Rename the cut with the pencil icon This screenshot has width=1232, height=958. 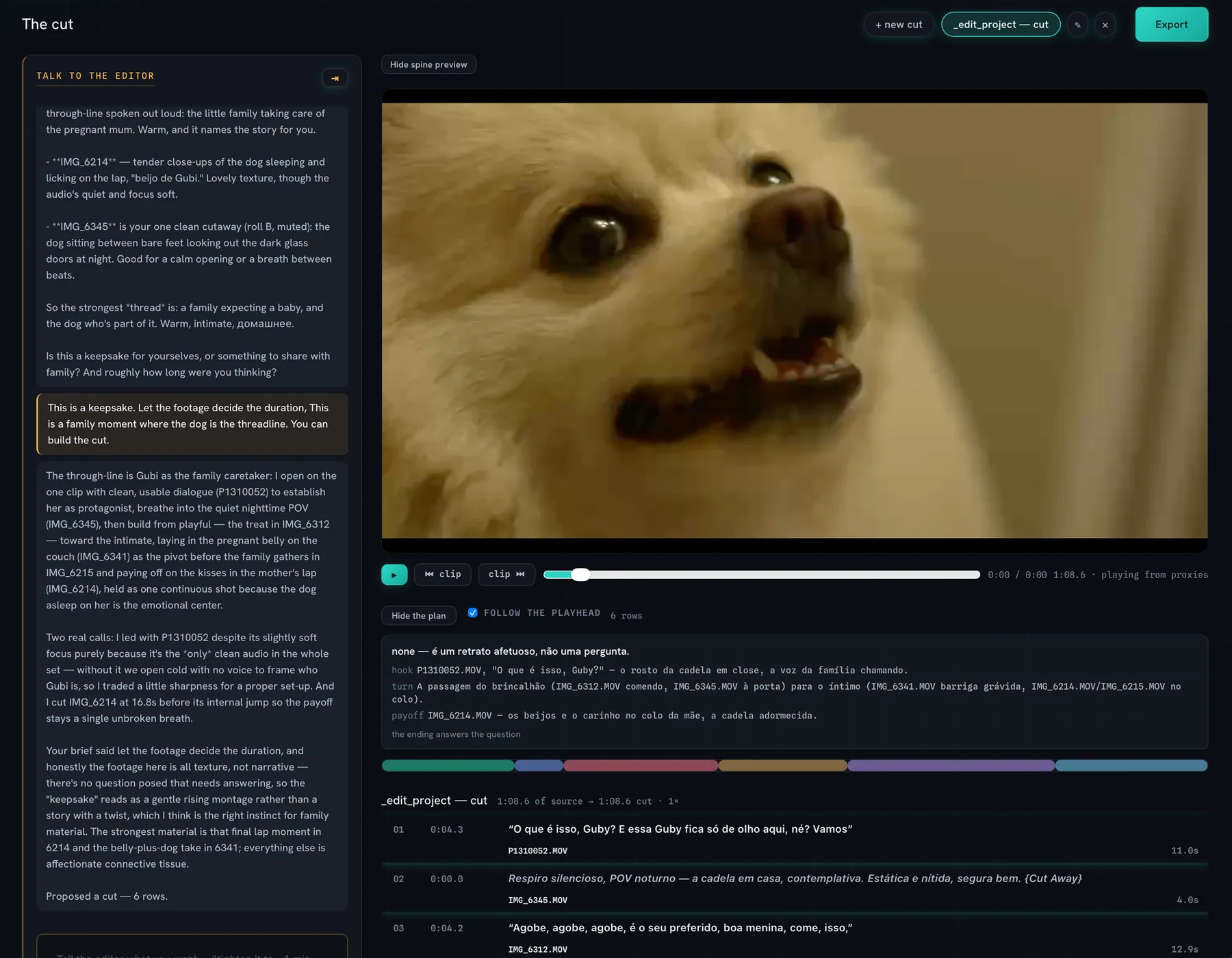click(1077, 25)
